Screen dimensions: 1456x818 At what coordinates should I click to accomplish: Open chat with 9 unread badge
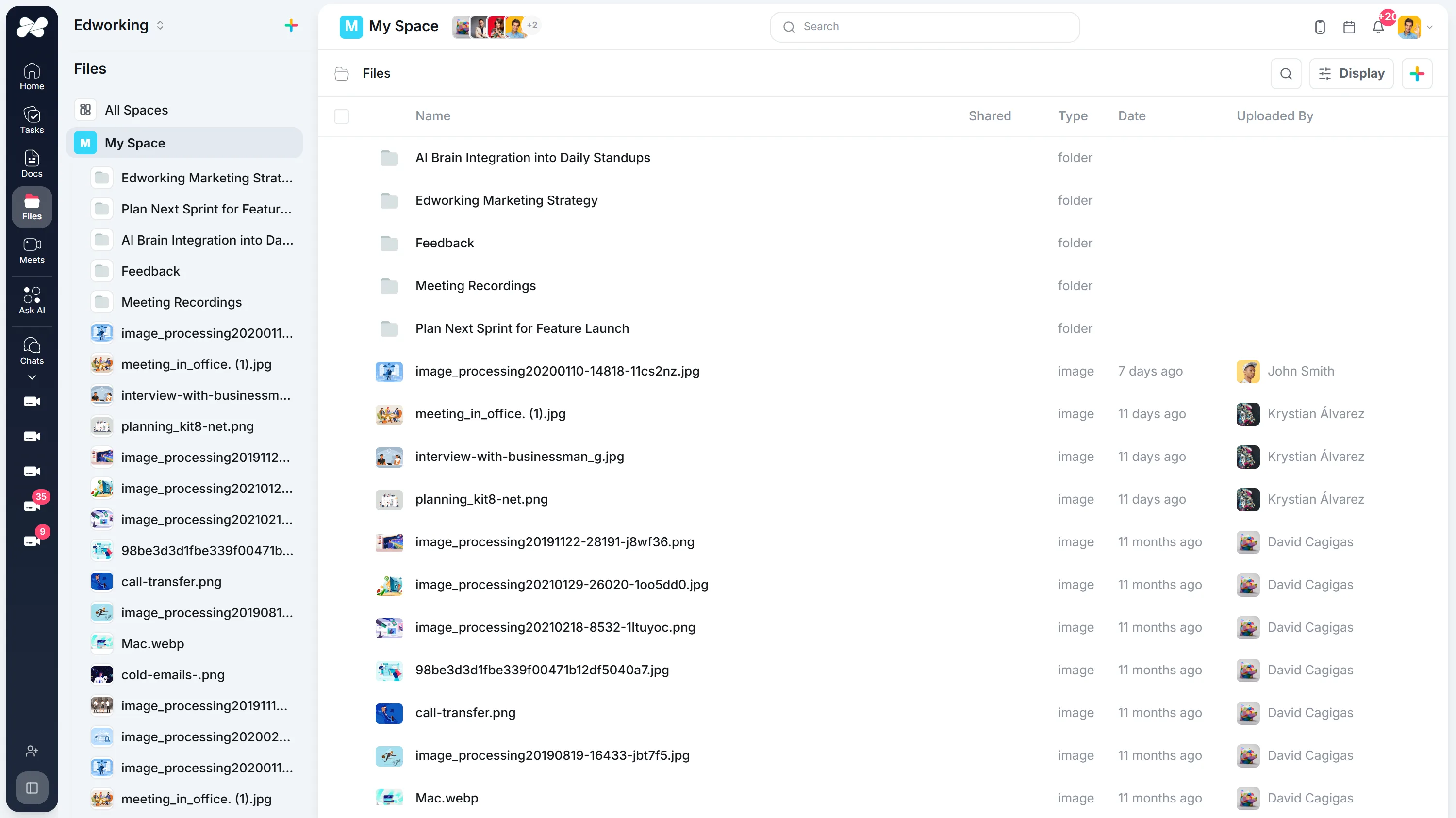tap(32, 540)
